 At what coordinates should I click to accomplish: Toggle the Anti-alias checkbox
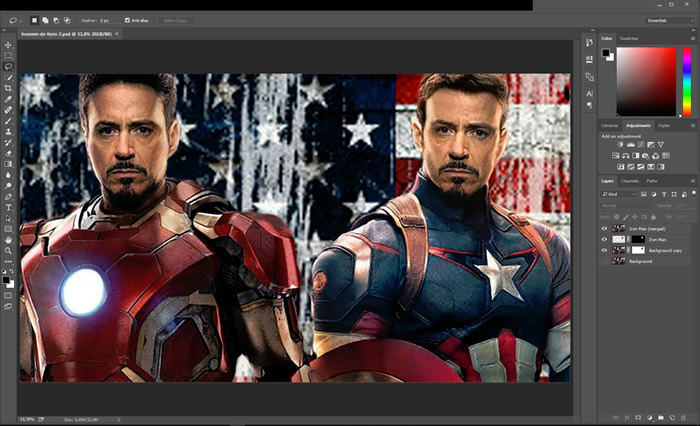tap(127, 21)
